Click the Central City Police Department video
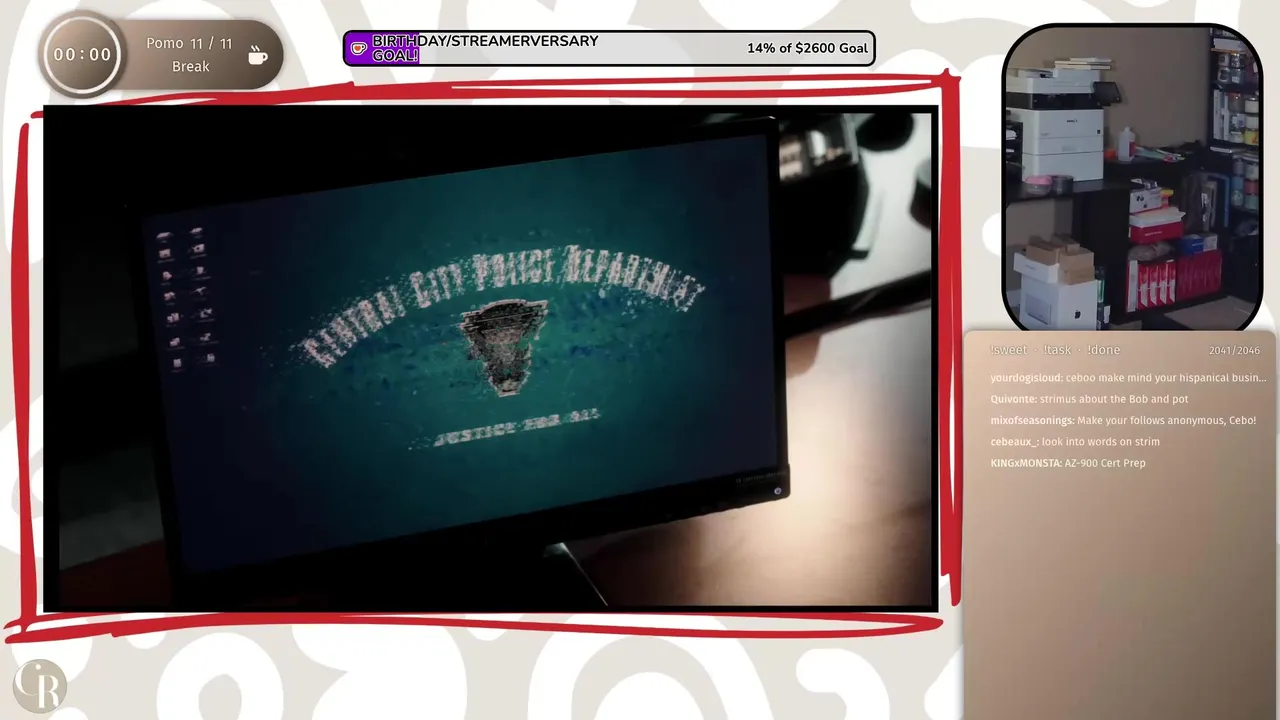 tap(490, 358)
